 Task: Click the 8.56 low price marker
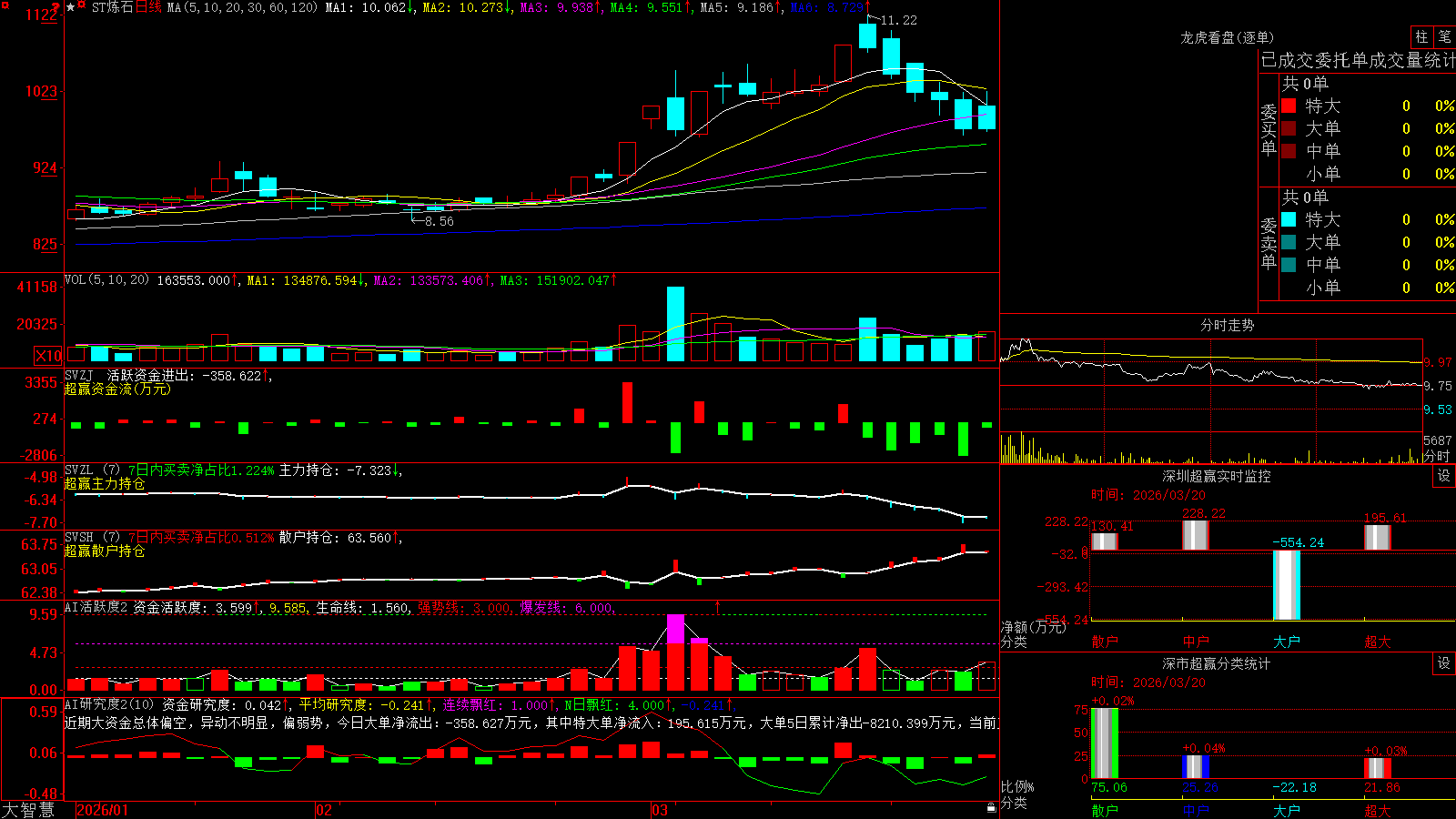[x=439, y=221]
